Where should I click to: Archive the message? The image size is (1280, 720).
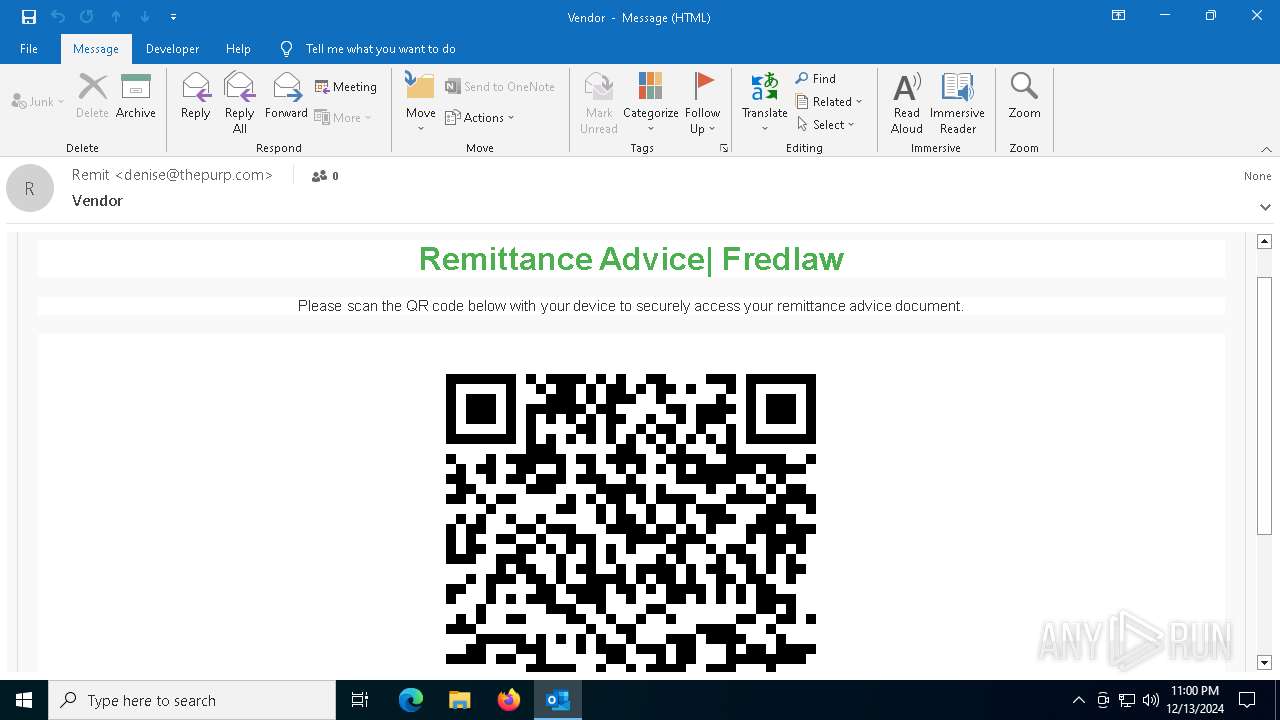(x=136, y=96)
